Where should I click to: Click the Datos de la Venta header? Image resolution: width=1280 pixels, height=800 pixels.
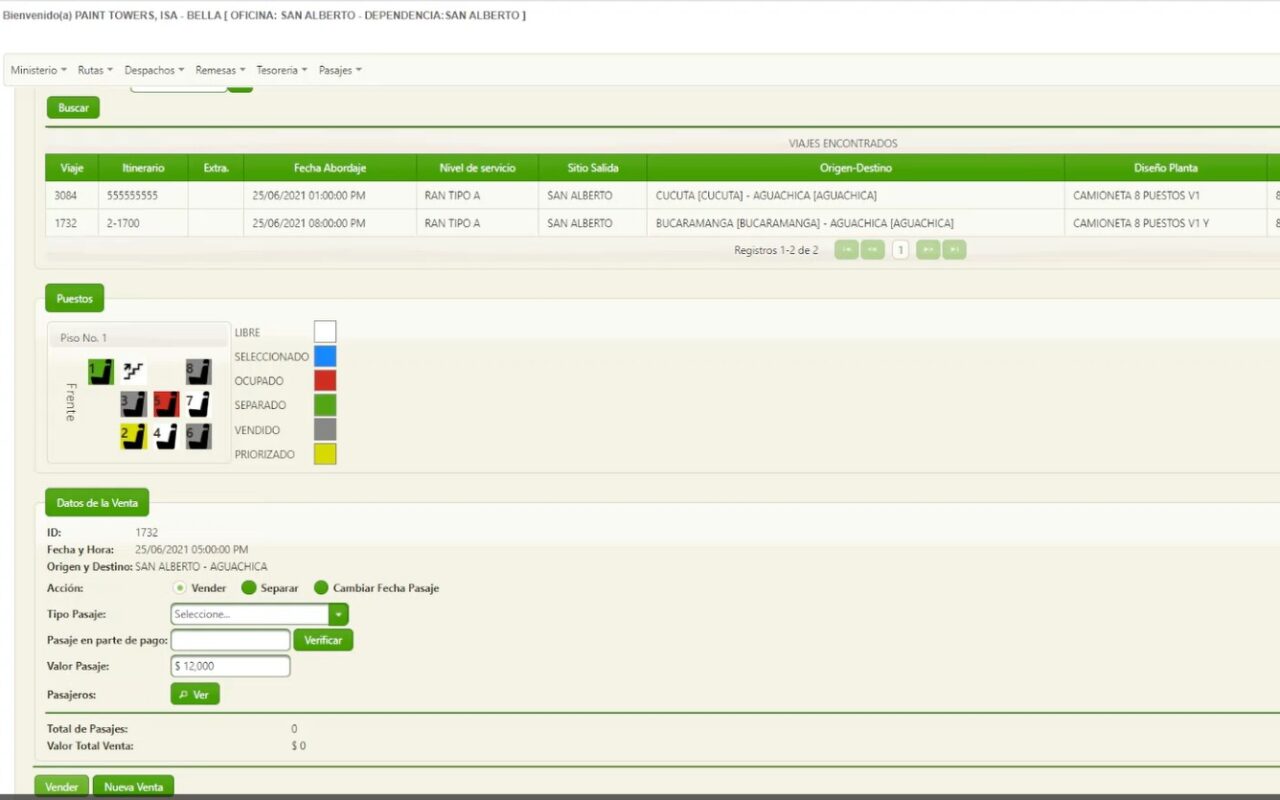(97, 503)
